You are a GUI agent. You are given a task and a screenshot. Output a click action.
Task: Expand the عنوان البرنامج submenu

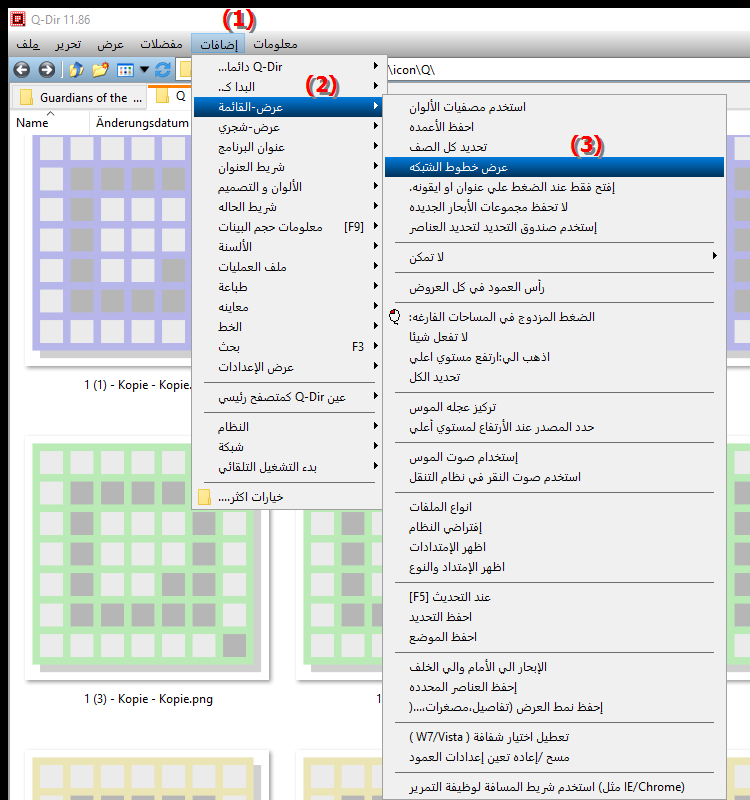(288, 147)
